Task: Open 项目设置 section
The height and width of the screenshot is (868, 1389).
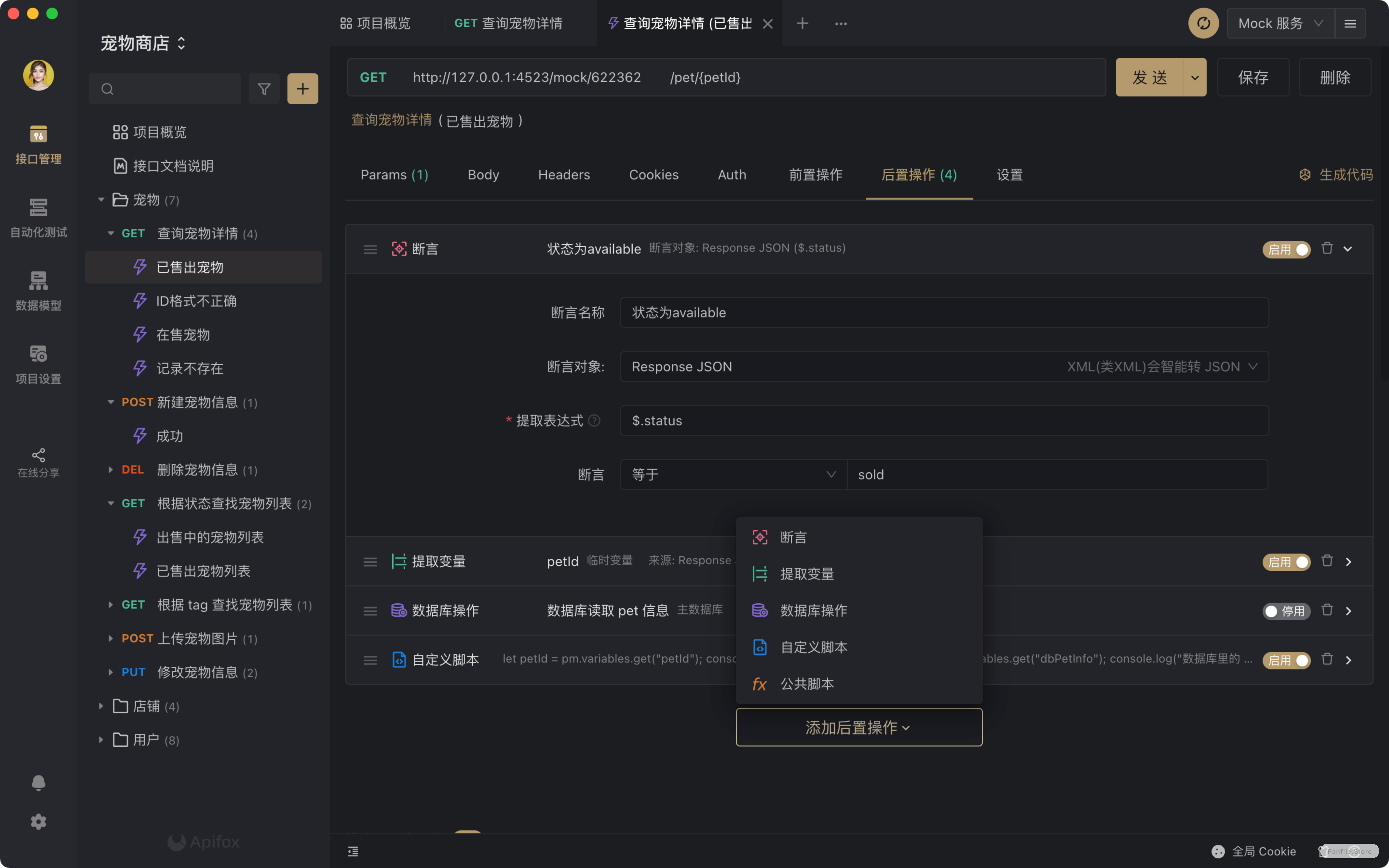Action: [x=38, y=365]
